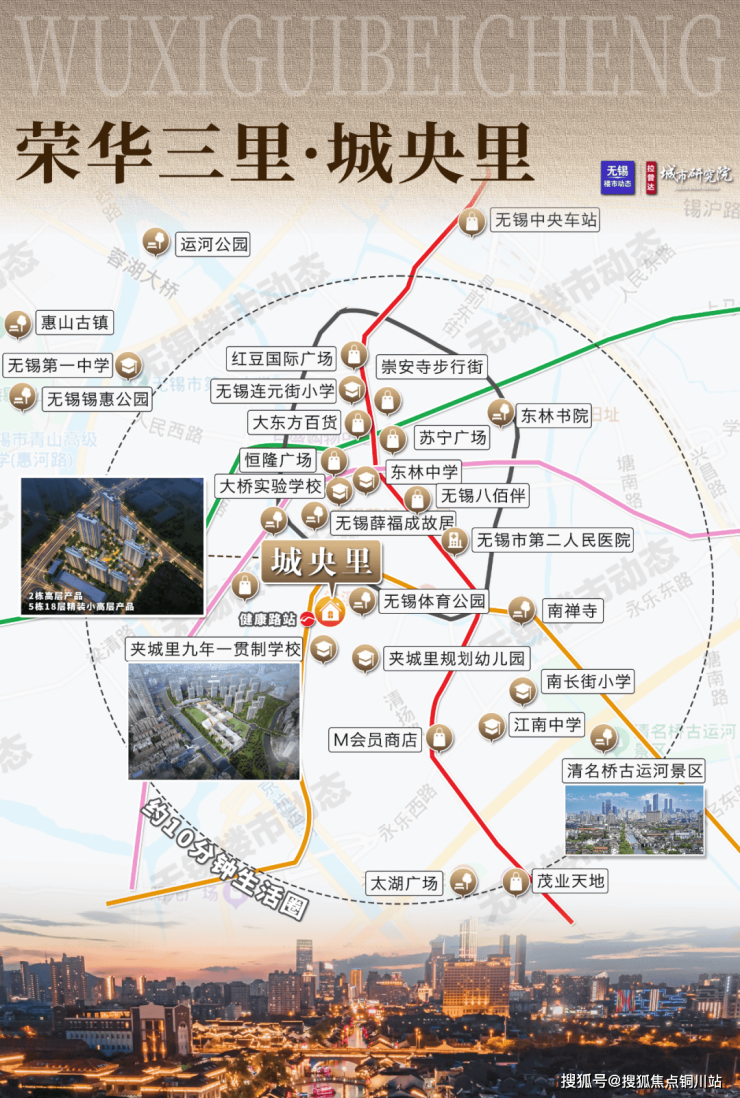740x1098 pixels.
Task: Click the shopping bag icon by 茂业天地
Action: point(516,881)
